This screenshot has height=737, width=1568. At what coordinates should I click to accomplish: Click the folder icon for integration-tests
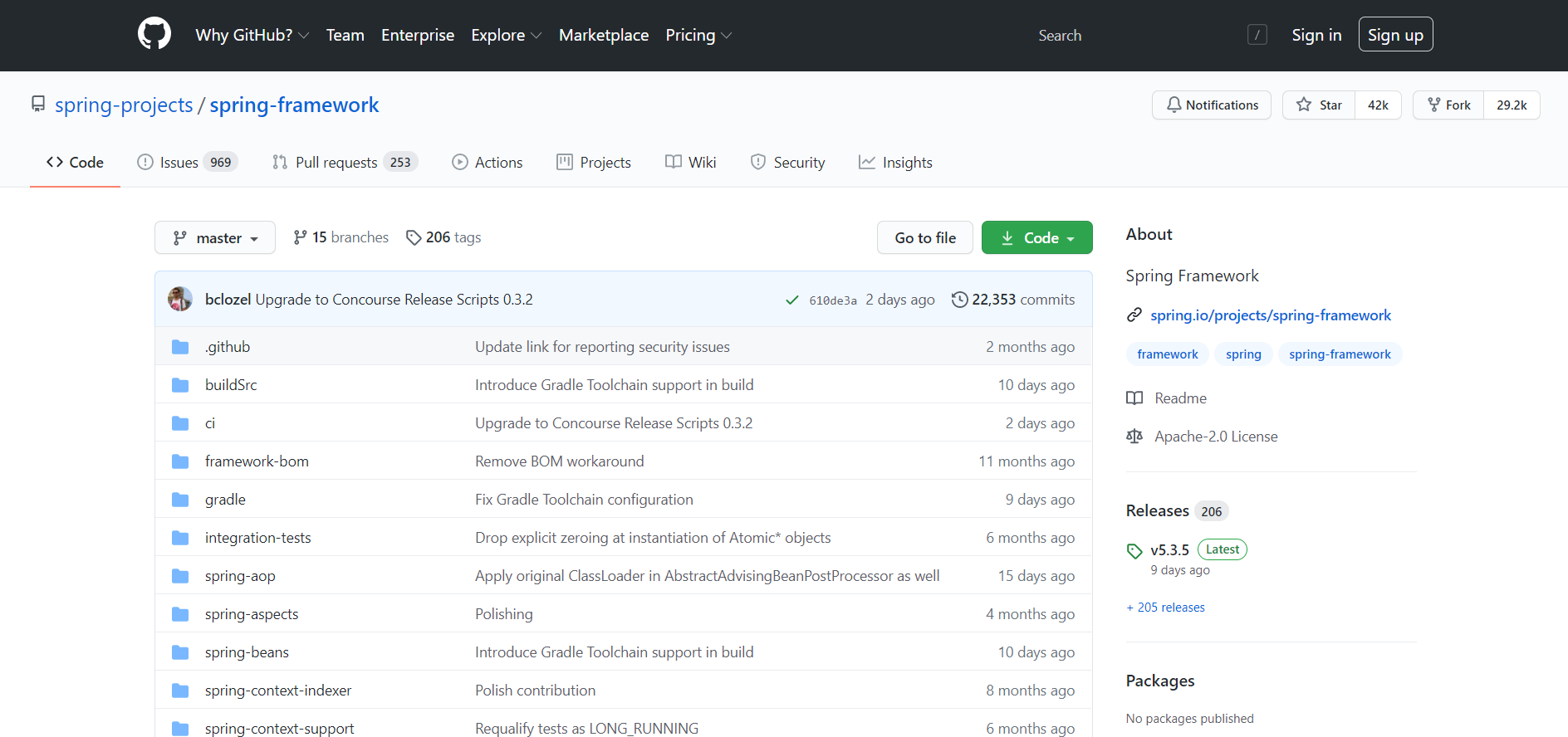click(180, 538)
